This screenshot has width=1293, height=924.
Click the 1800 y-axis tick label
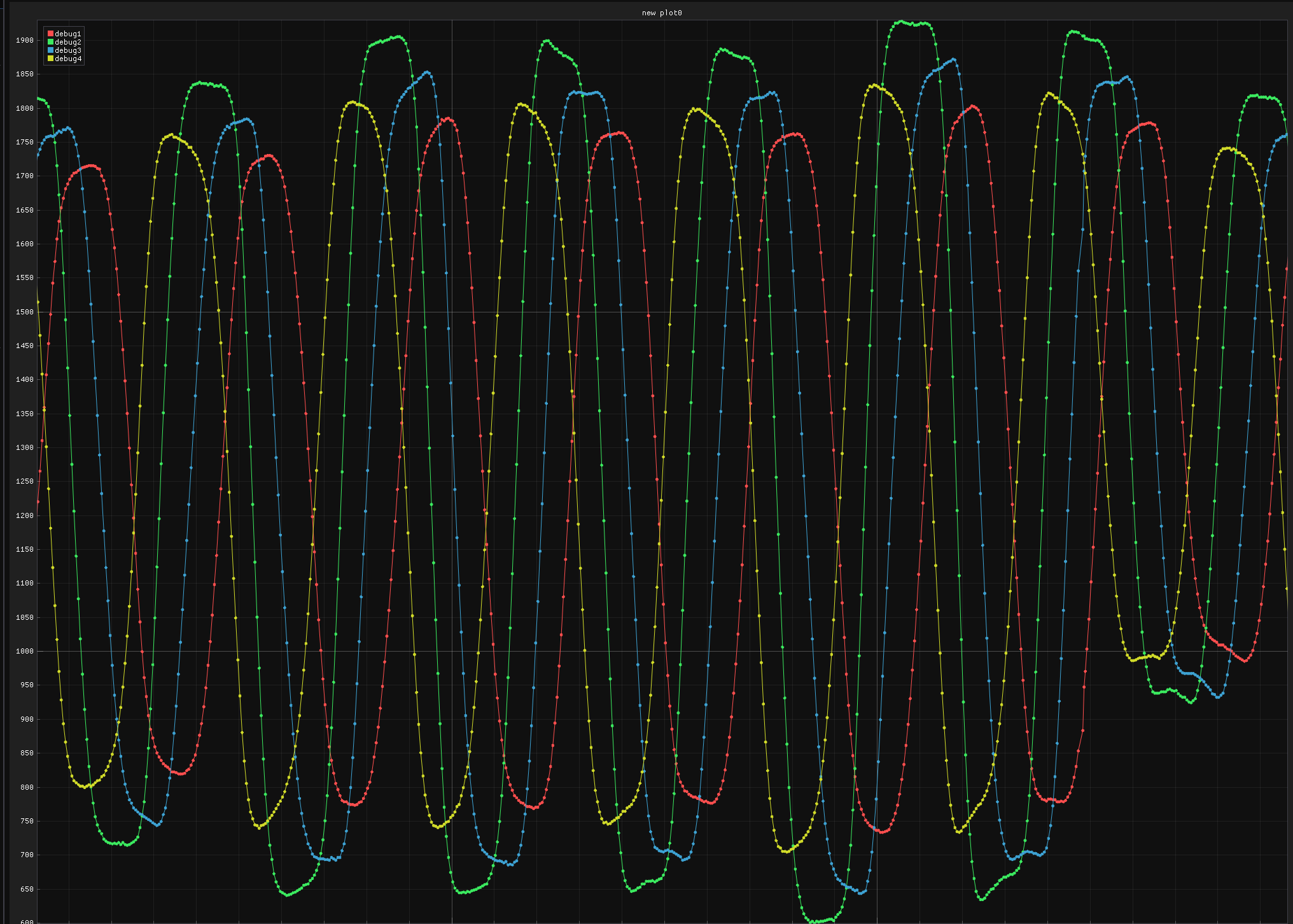(x=25, y=108)
